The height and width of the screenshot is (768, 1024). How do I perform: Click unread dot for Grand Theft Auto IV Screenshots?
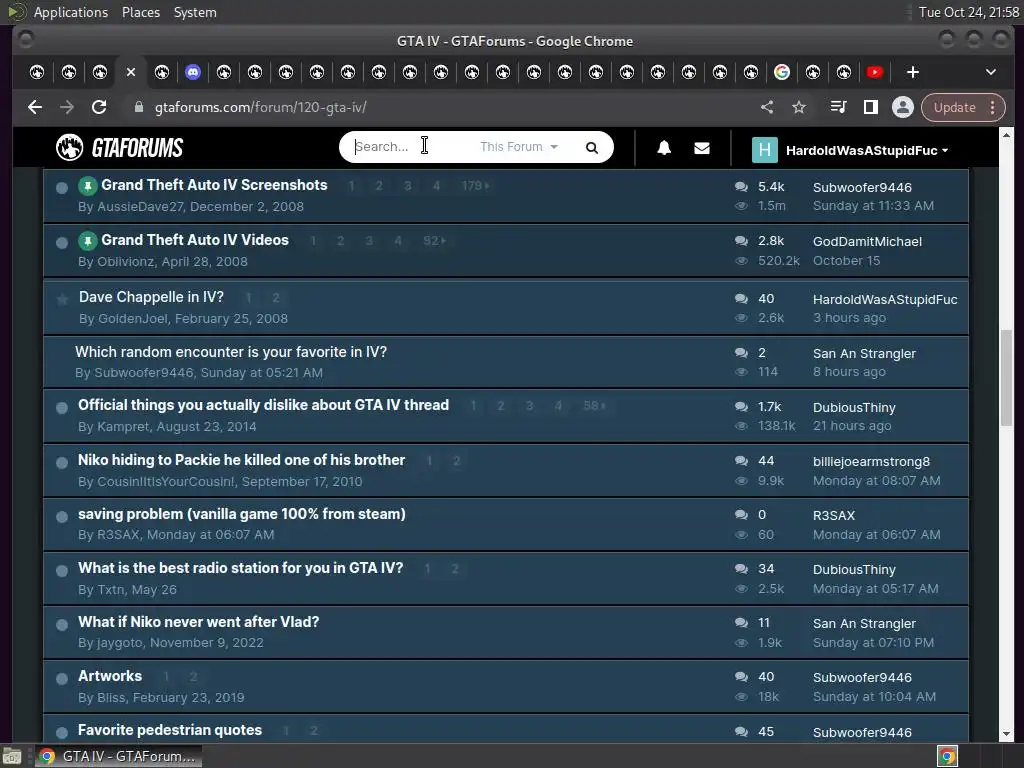point(62,188)
